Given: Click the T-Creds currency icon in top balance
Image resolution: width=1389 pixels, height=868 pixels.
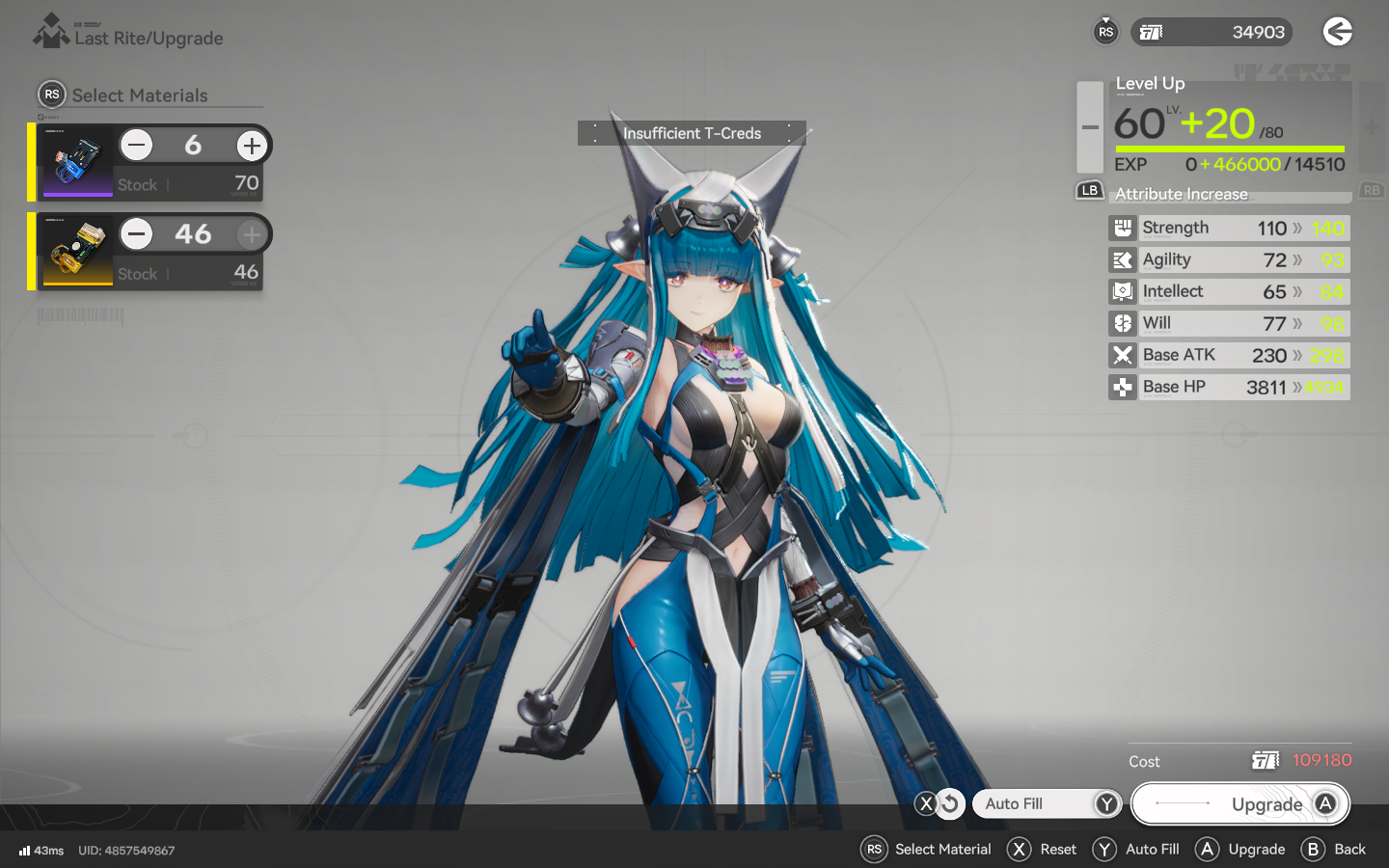Looking at the screenshot, I should [1152, 32].
